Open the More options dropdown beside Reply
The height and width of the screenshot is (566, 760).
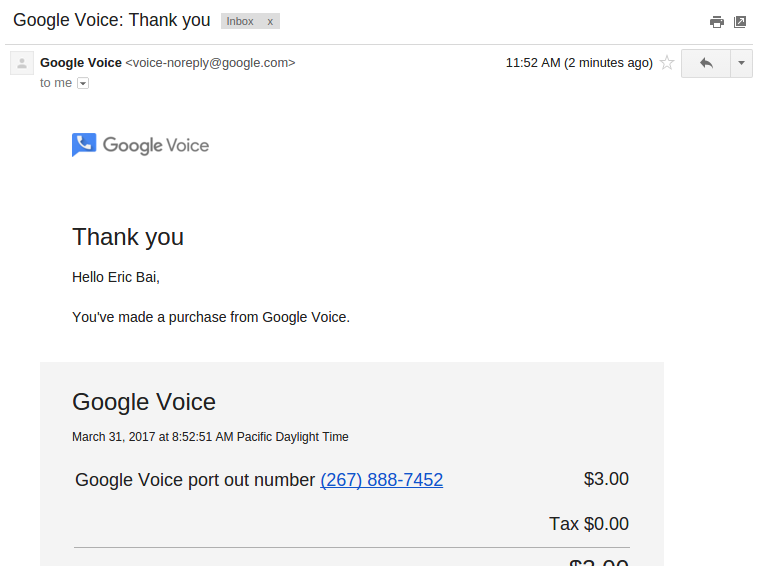click(x=741, y=63)
